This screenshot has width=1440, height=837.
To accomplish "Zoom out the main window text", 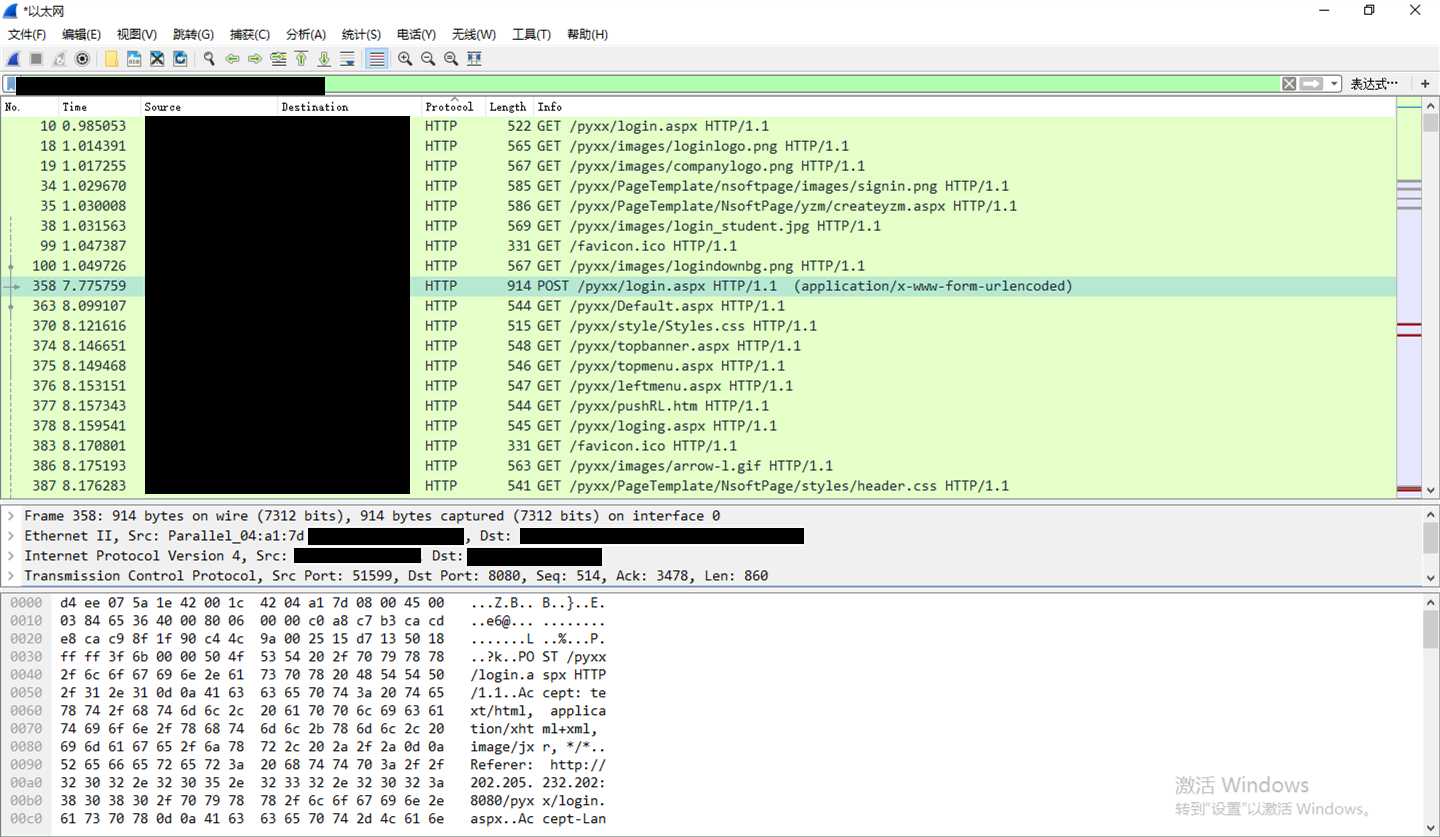I will pyautogui.click(x=428, y=59).
